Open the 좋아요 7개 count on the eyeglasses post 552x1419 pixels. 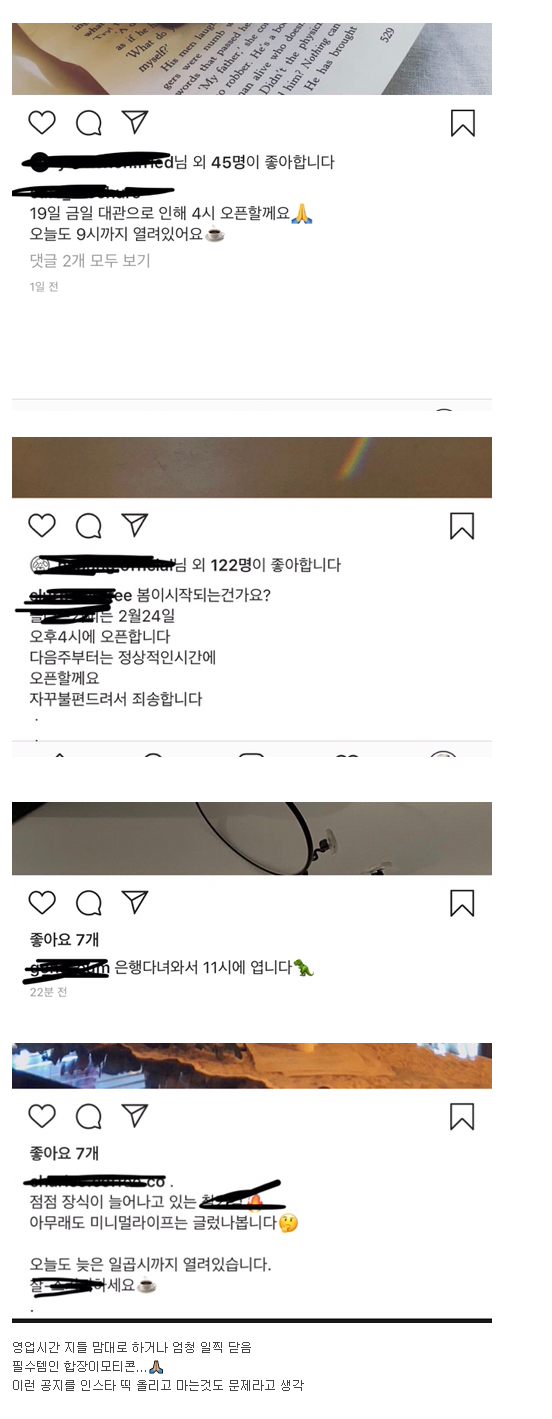[x=64, y=940]
